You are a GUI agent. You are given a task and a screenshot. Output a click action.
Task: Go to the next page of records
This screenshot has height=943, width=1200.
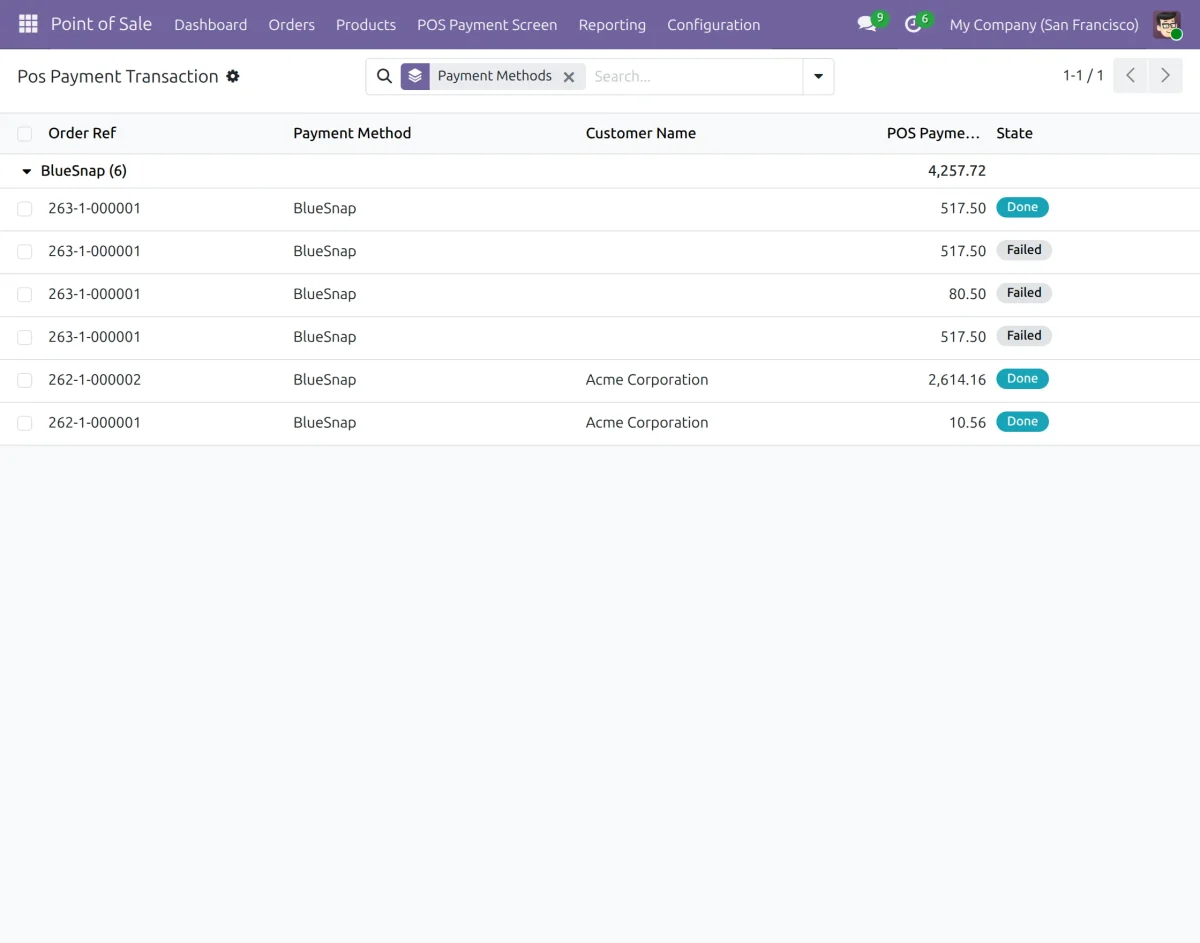[x=1165, y=76]
